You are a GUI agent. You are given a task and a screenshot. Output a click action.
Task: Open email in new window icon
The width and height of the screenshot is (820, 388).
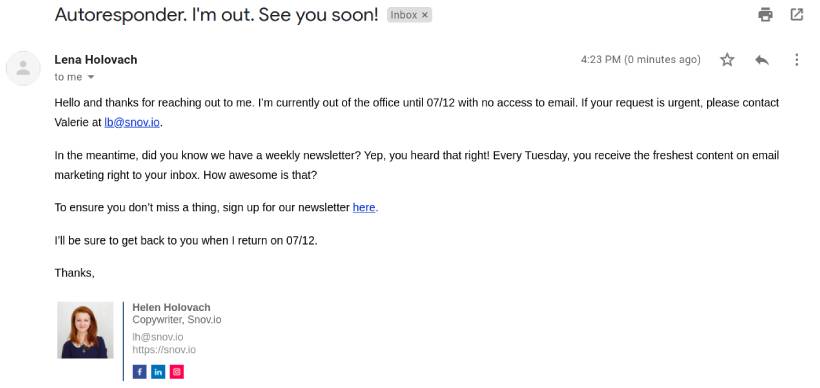796,15
